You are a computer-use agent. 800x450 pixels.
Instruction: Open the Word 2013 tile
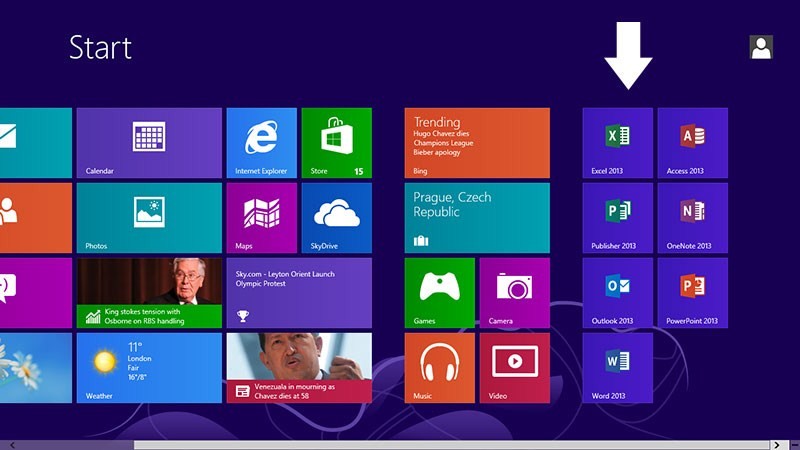(x=617, y=368)
